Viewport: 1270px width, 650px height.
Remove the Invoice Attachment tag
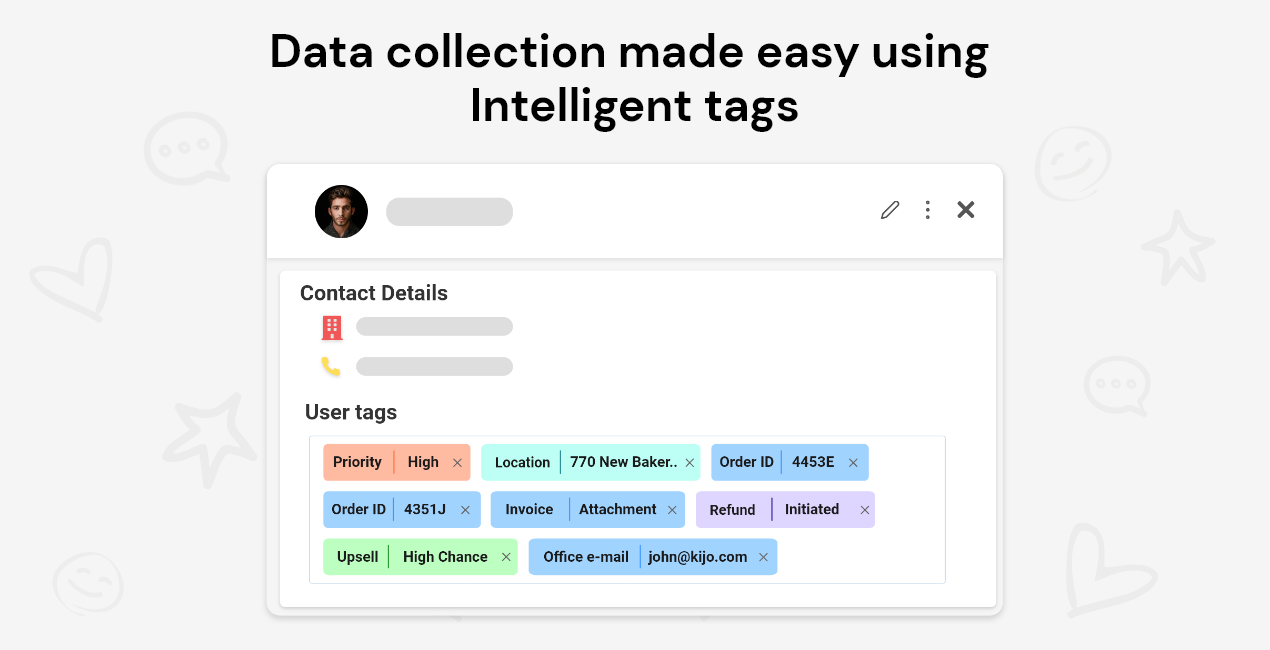672,510
